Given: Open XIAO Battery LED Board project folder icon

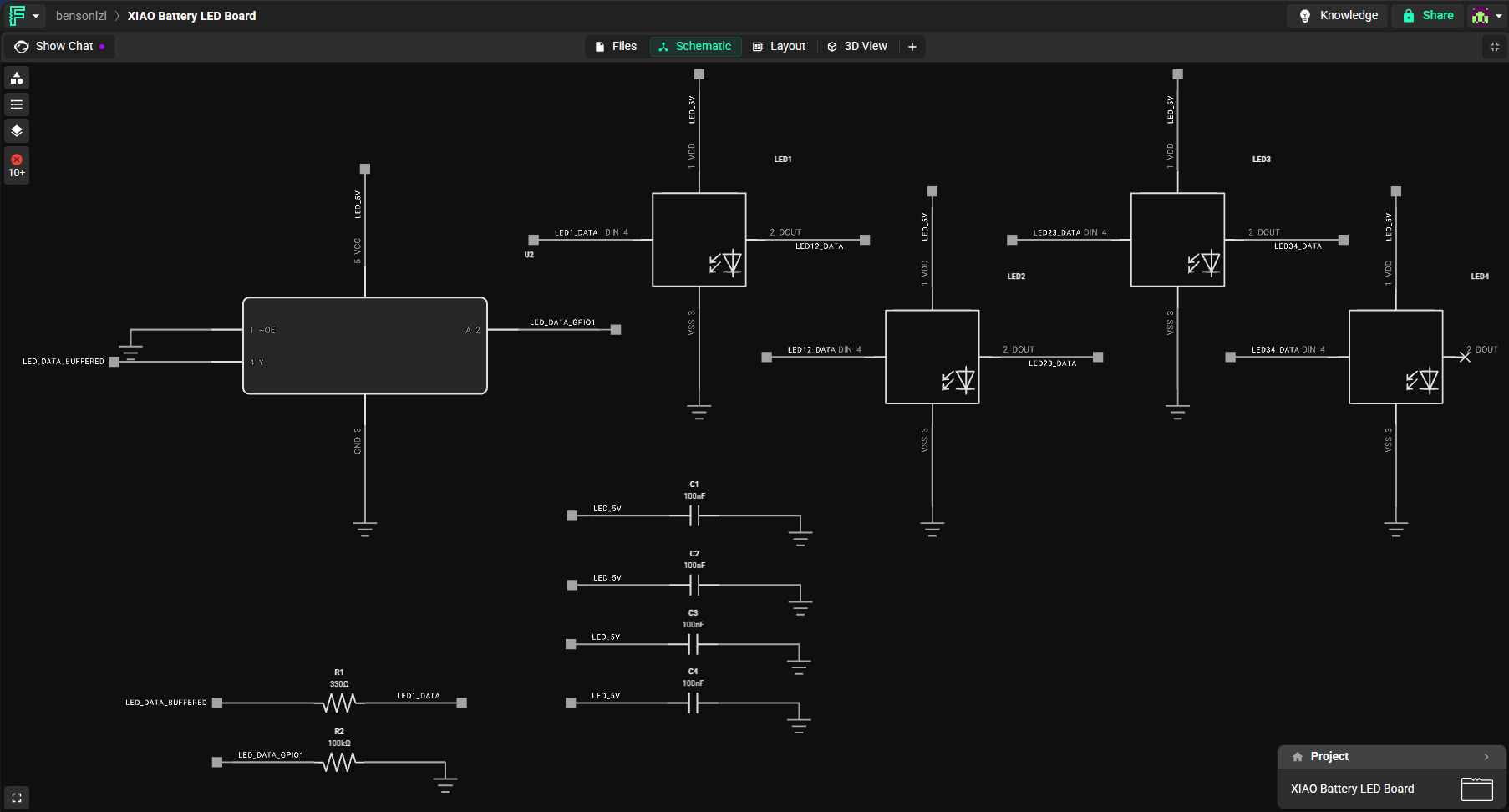Looking at the screenshot, I should 1476,789.
